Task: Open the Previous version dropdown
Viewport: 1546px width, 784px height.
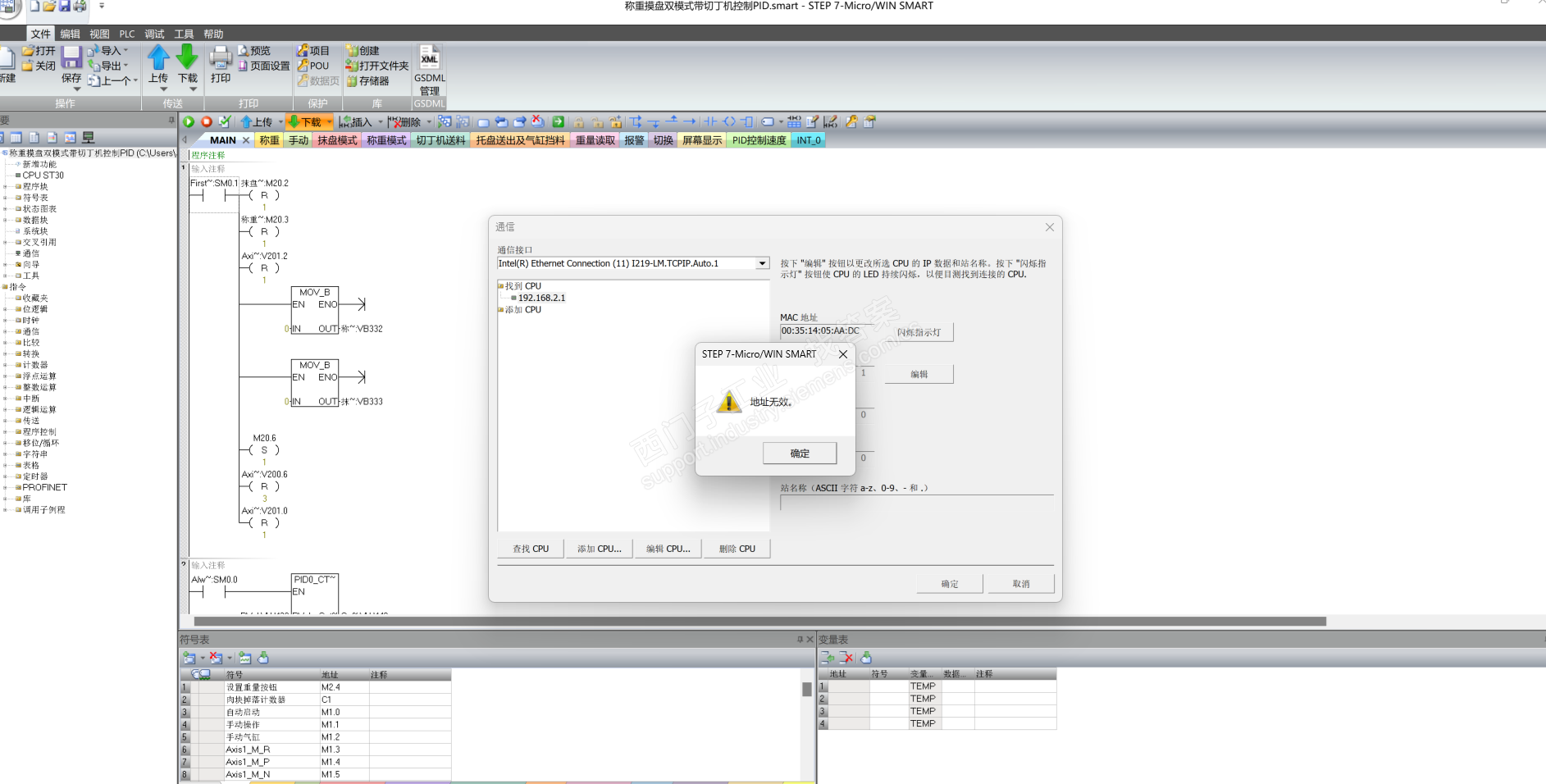Action: [x=135, y=80]
